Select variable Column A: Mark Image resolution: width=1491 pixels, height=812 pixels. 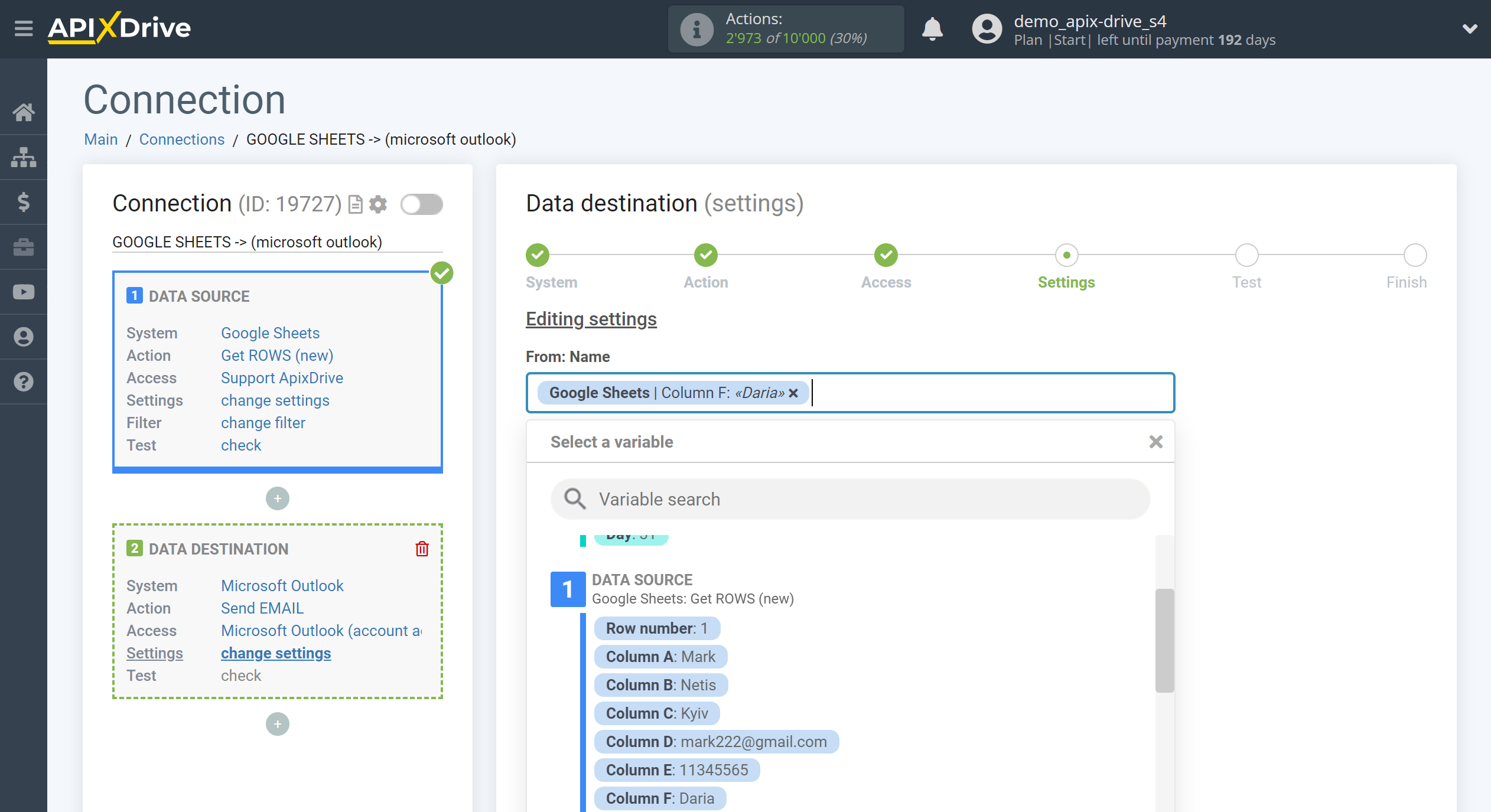coord(660,657)
